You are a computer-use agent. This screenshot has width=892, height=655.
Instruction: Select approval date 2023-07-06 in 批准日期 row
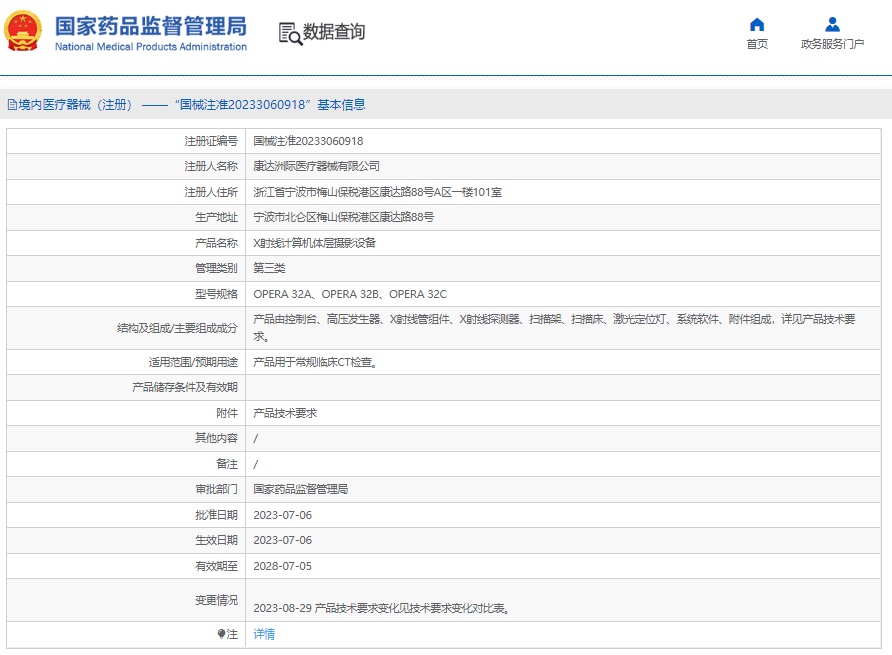282,515
